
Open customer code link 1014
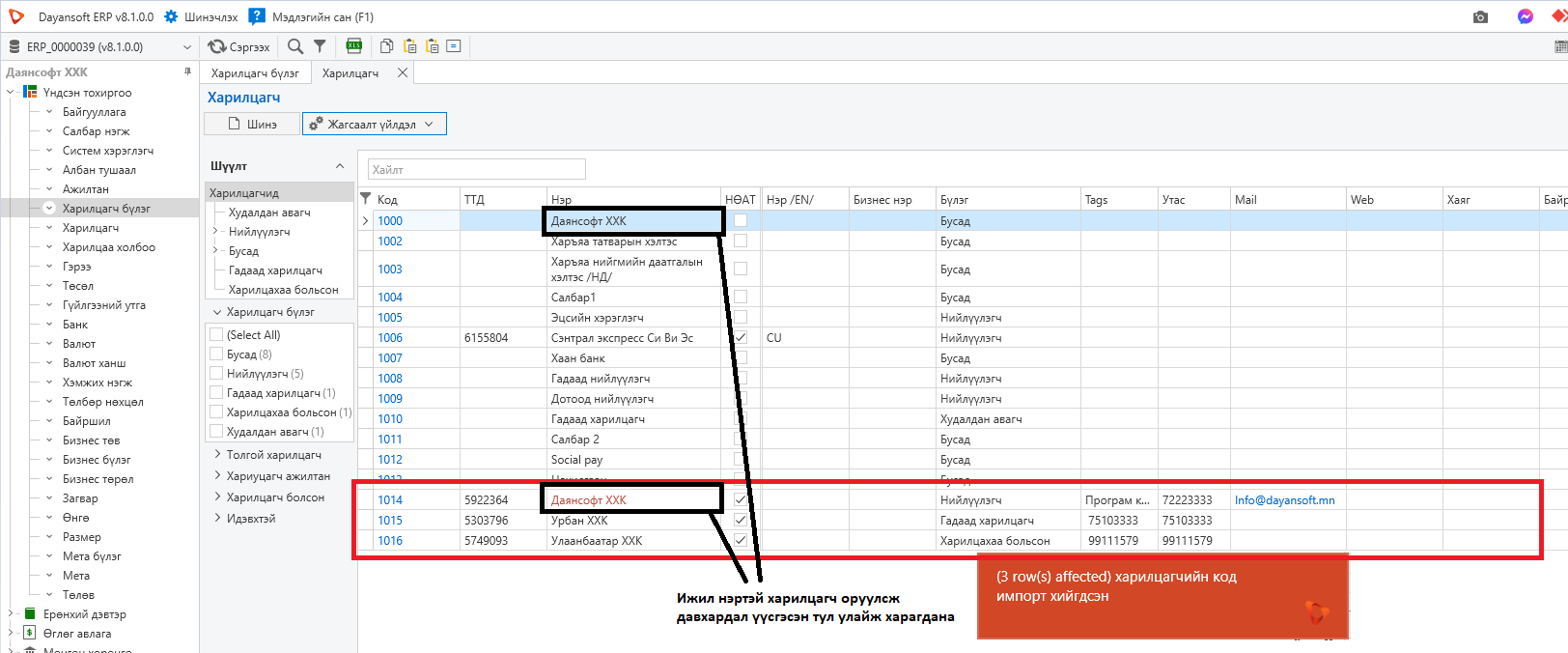[390, 500]
